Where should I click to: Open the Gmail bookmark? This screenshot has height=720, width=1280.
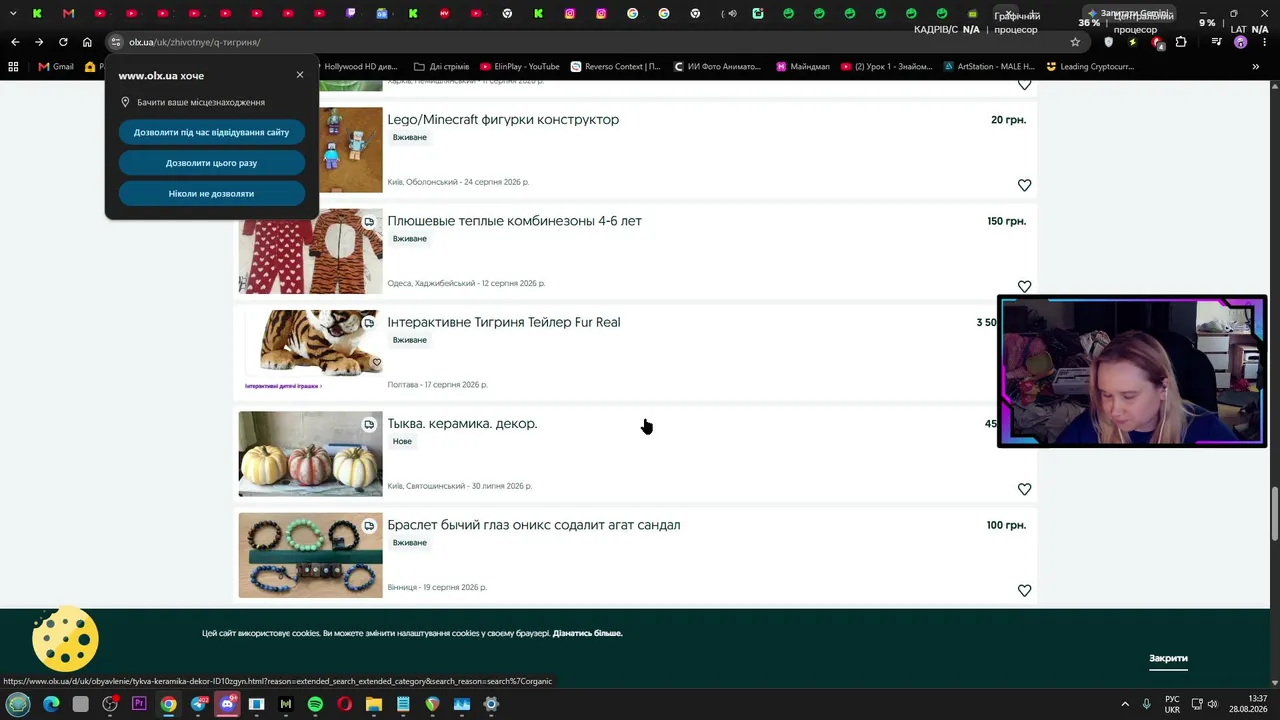[56, 67]
